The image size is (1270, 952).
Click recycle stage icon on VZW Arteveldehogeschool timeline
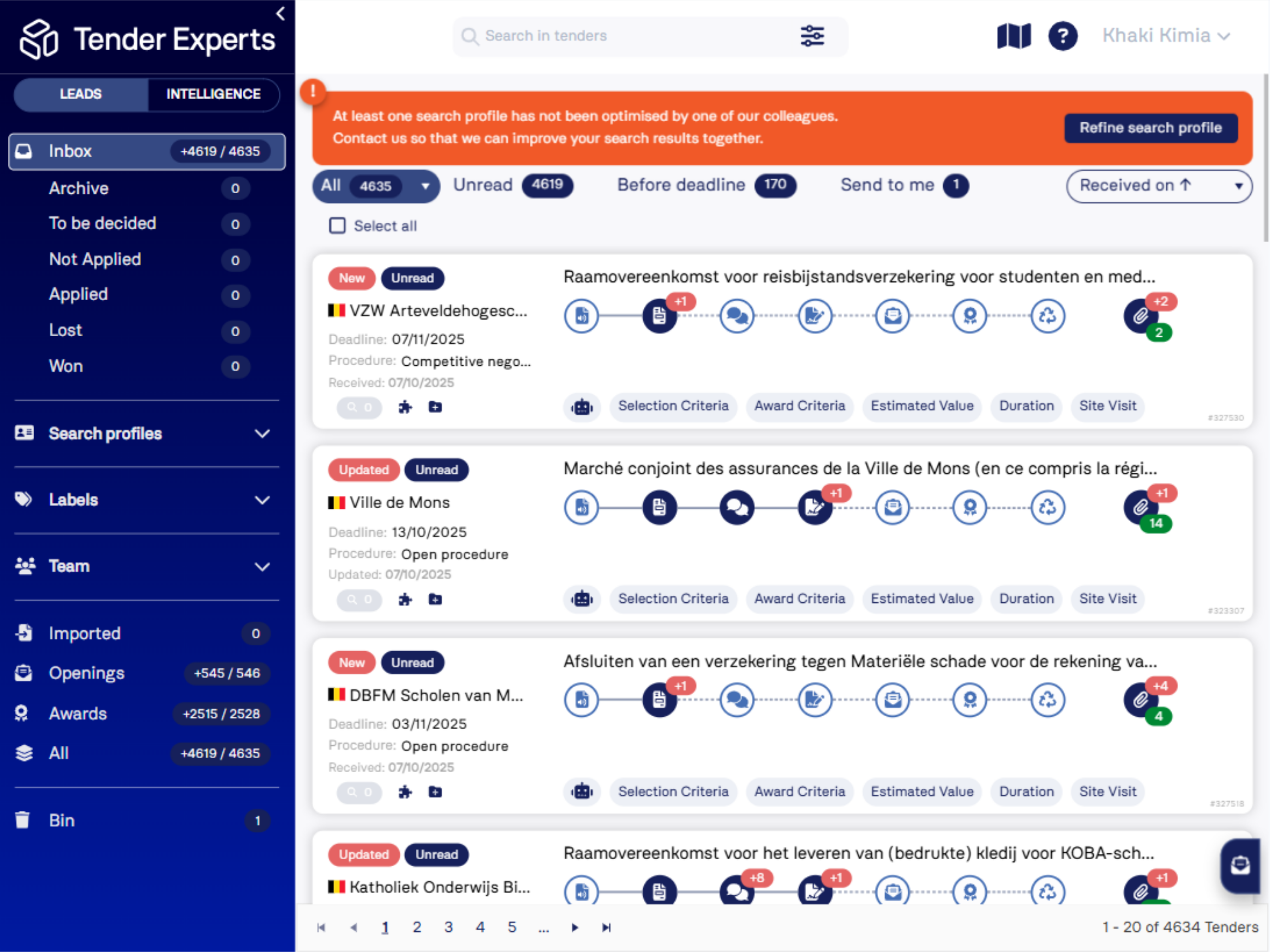1048,315
